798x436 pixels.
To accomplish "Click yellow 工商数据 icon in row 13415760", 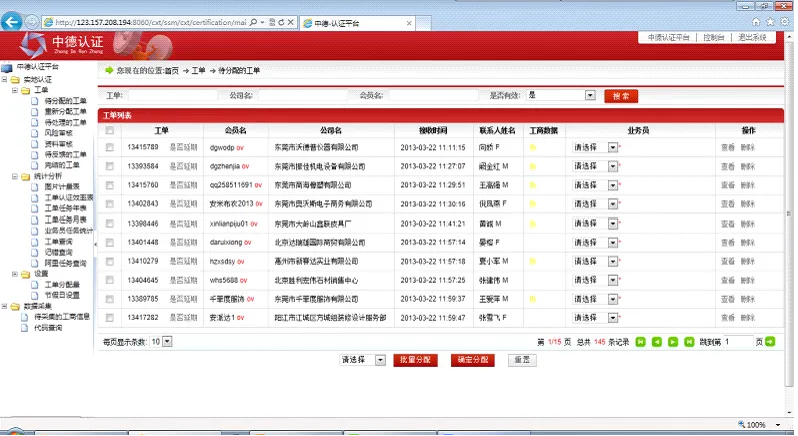I will [532, 185].
